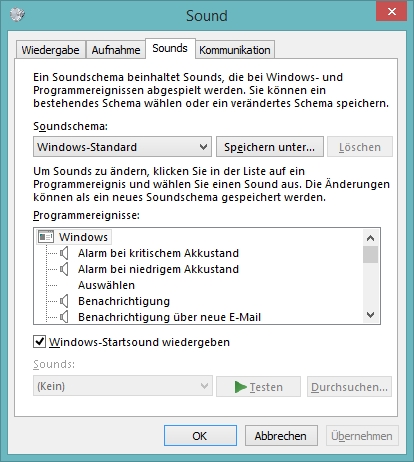
Task: Select the Auswählen event
Action: pyautogui.click(x=106, y=285)
